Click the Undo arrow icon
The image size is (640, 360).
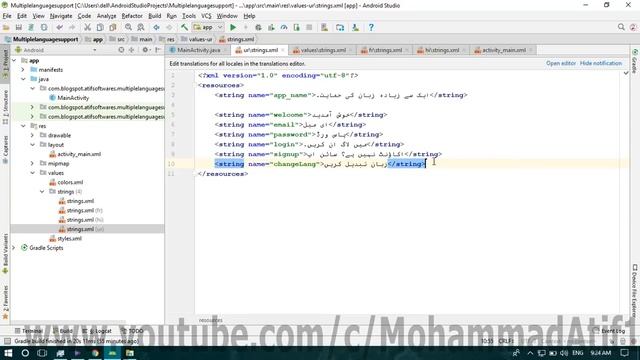pos(60,27)
